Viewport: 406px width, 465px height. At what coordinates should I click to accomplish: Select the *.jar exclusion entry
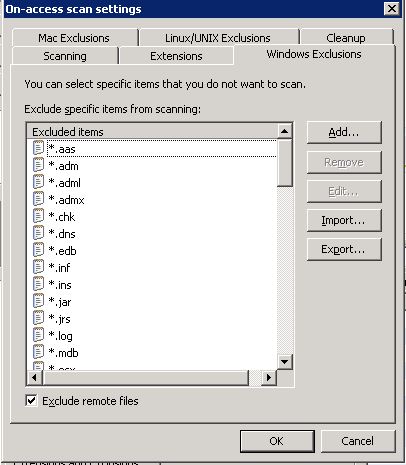click(60, 302)
